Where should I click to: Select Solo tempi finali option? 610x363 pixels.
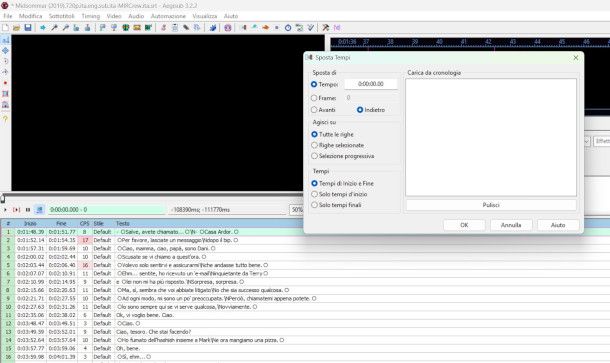[314, 205]
